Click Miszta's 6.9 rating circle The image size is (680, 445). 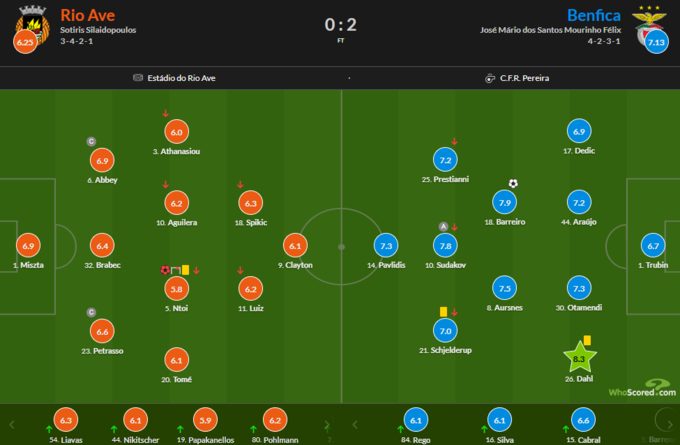(x=28, y=246)
